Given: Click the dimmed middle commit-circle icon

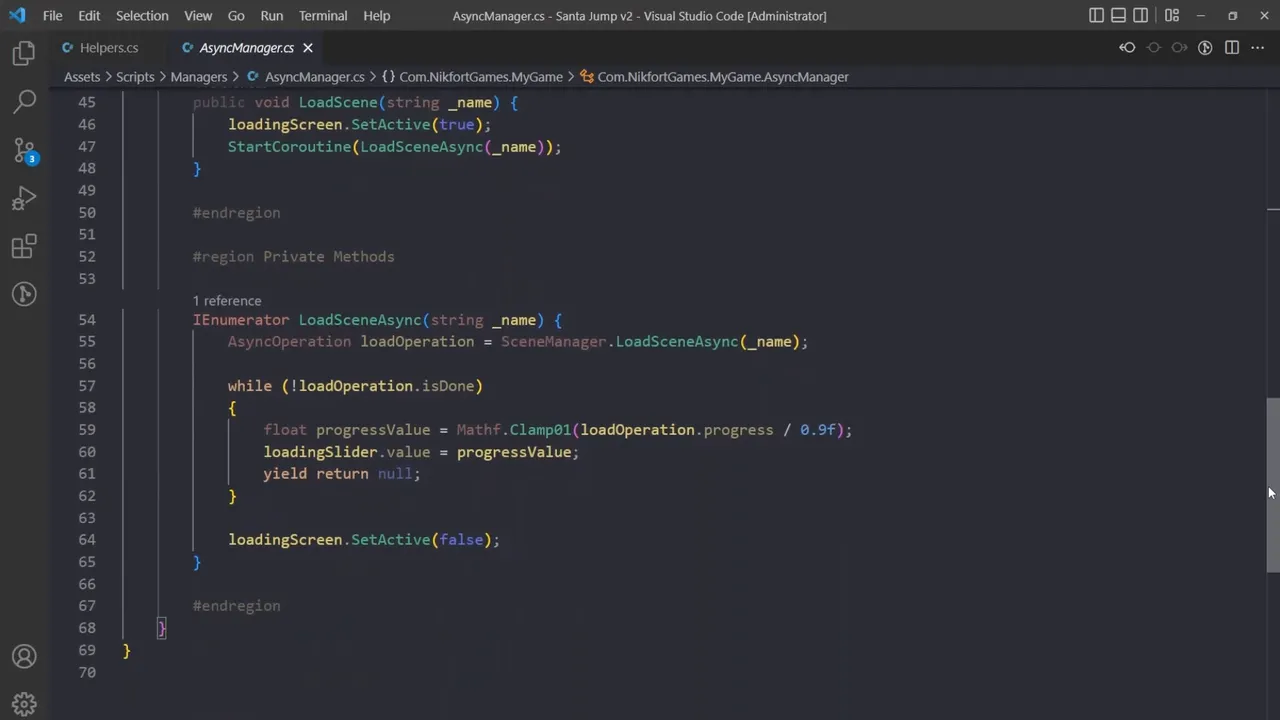Looking at the screenshot, I should (1153, 48).
